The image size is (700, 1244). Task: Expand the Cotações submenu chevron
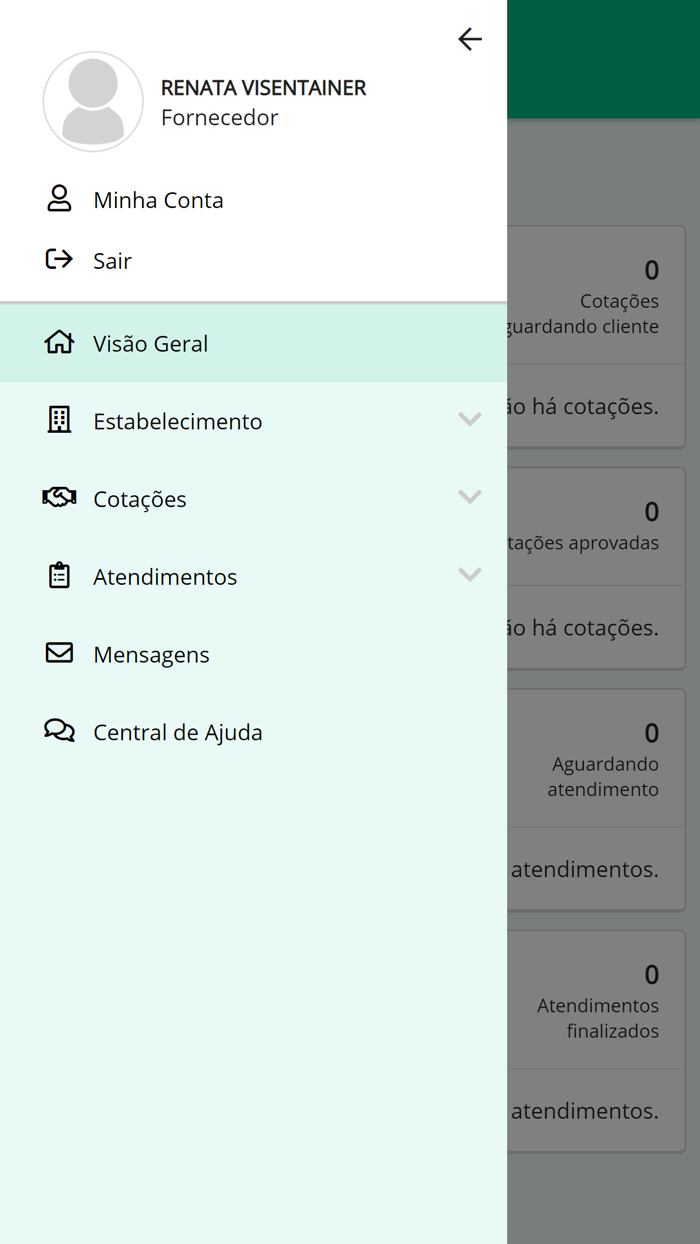coord(470,497)
